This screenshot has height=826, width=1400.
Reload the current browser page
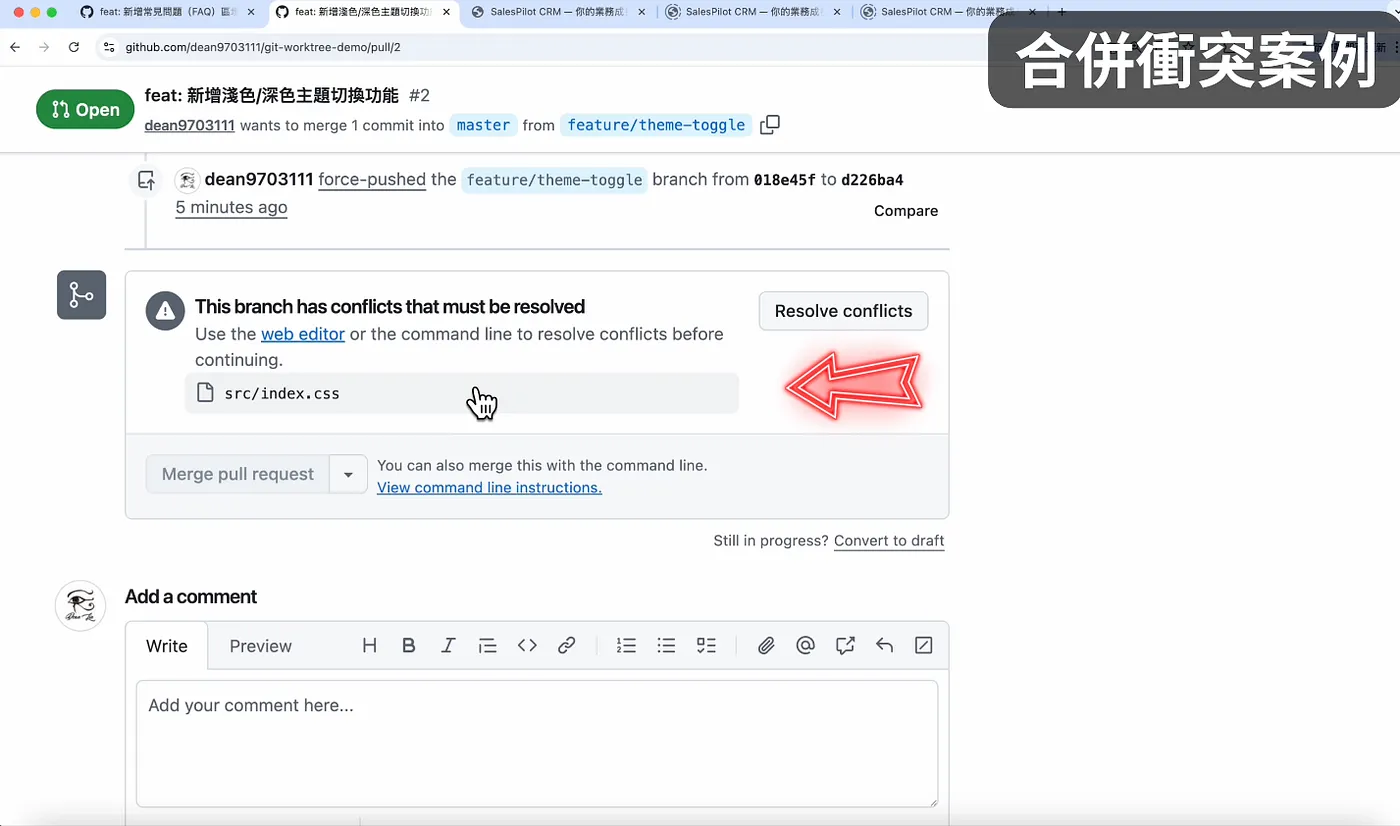[74, 47]
